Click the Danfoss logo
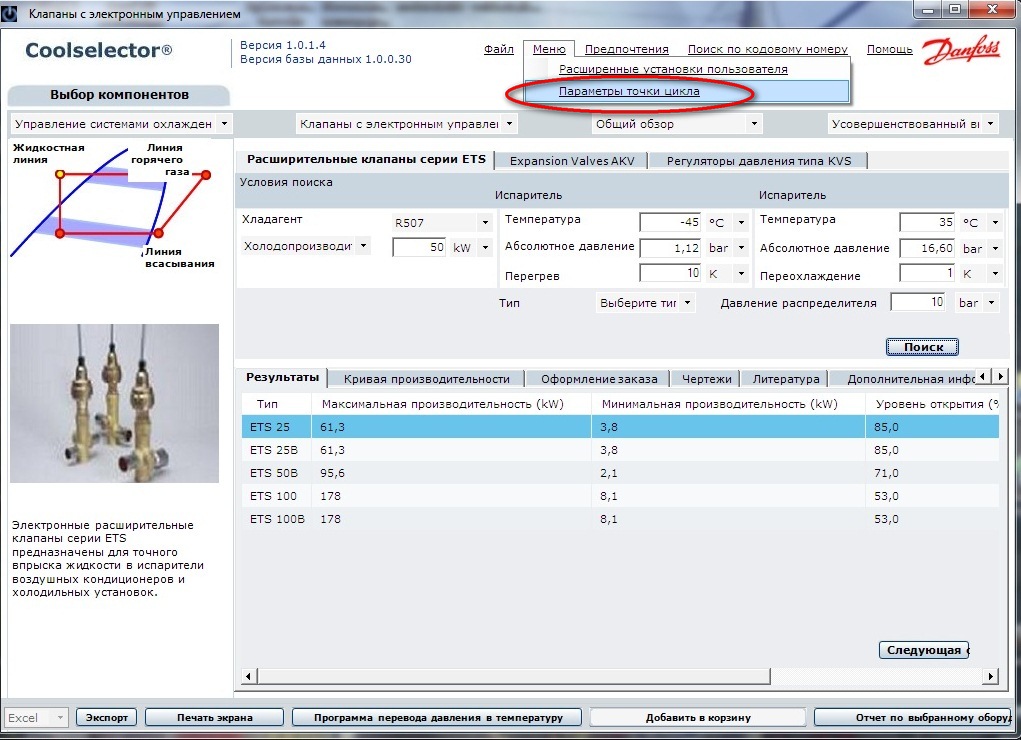Viewport: 1021px width, 740px height. click(x=961, y=50)
